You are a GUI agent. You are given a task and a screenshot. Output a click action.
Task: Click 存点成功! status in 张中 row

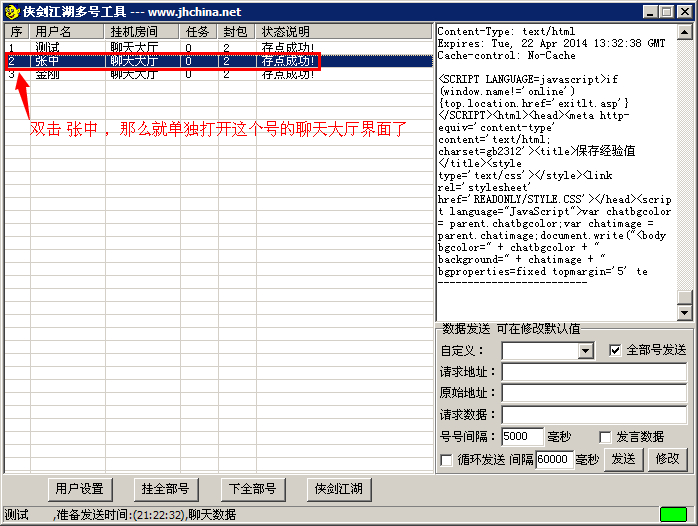coord(288,61)
